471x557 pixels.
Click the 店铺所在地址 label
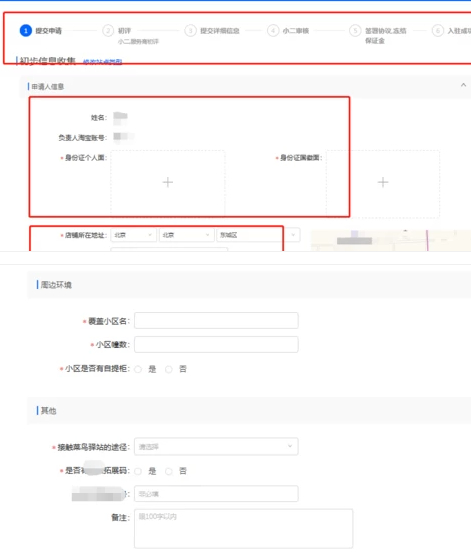click(86, 235)
